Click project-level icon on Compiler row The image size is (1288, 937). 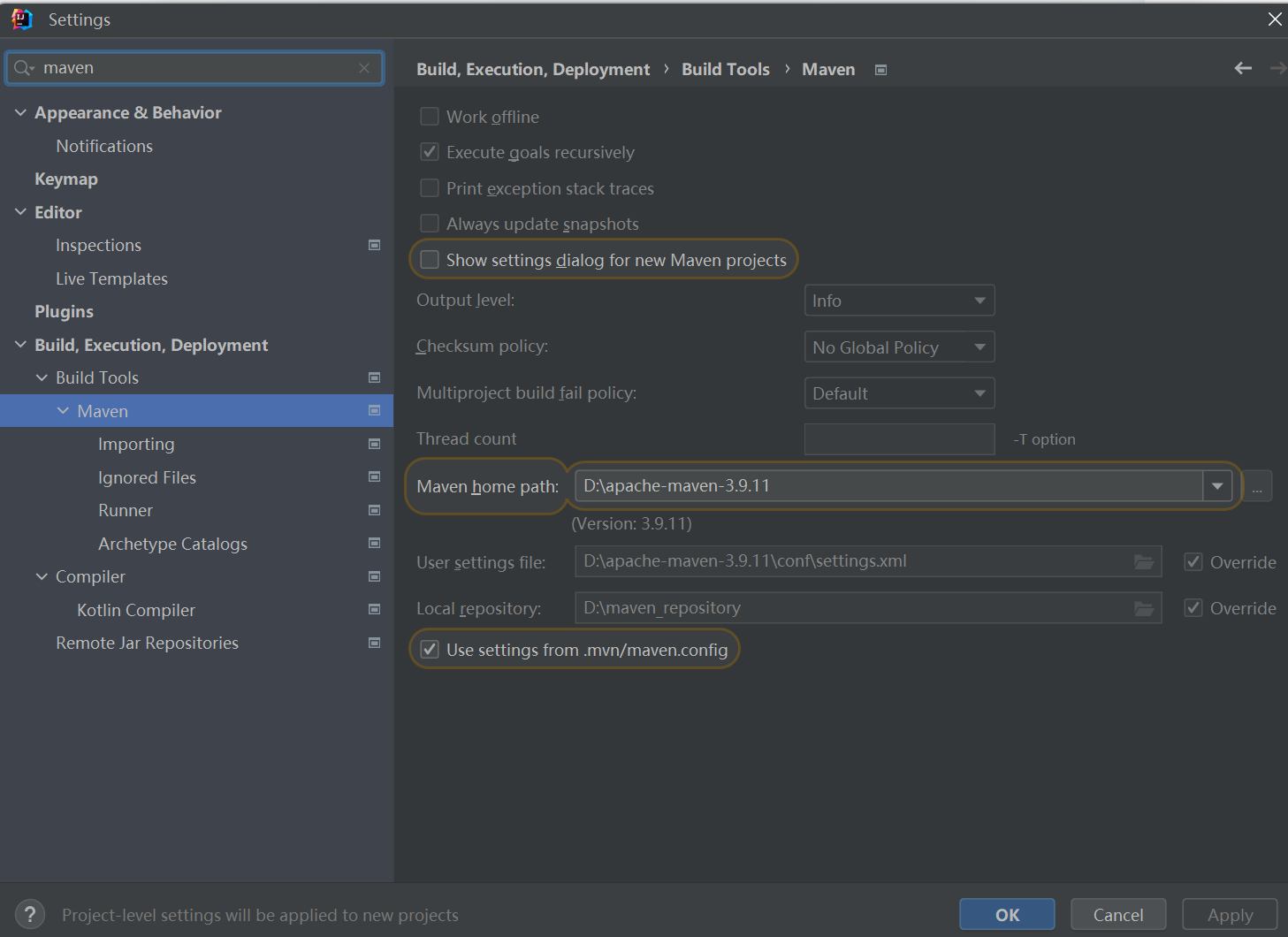point(374,576)
